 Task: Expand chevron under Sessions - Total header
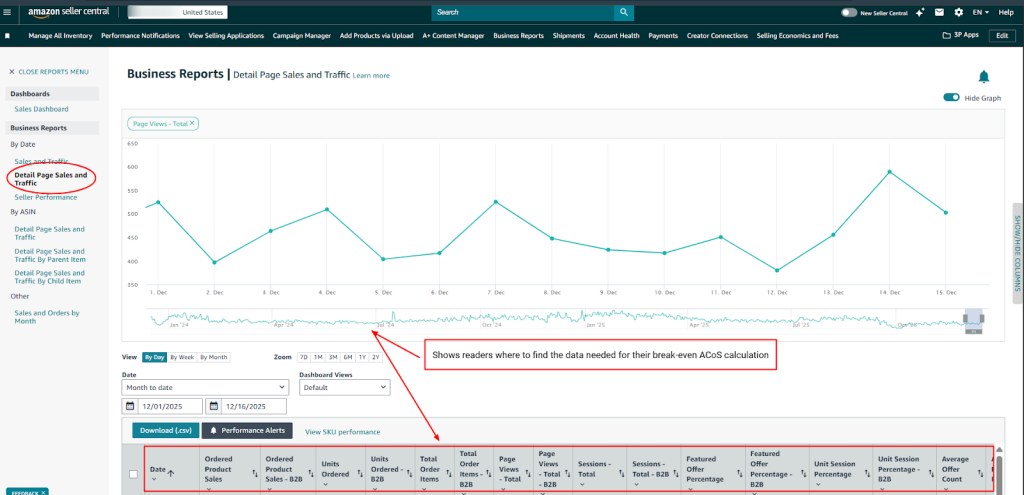[x=581, y=484]
